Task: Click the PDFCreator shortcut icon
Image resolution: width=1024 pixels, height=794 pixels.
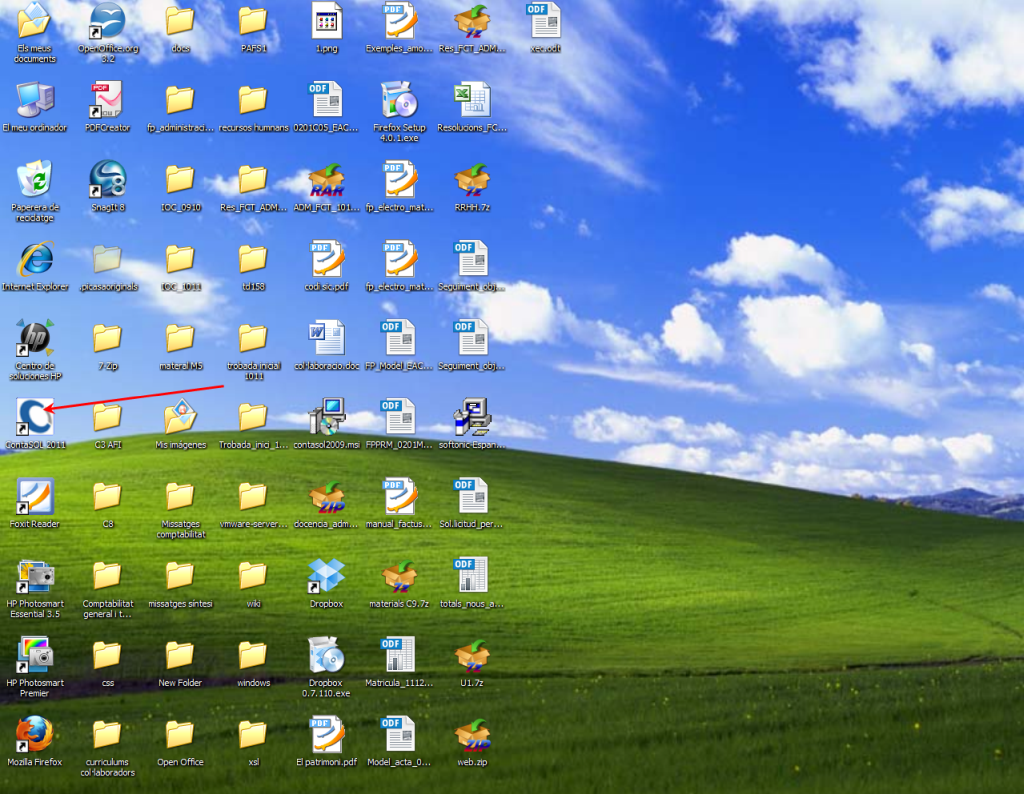Action: [x=106, y=100]
